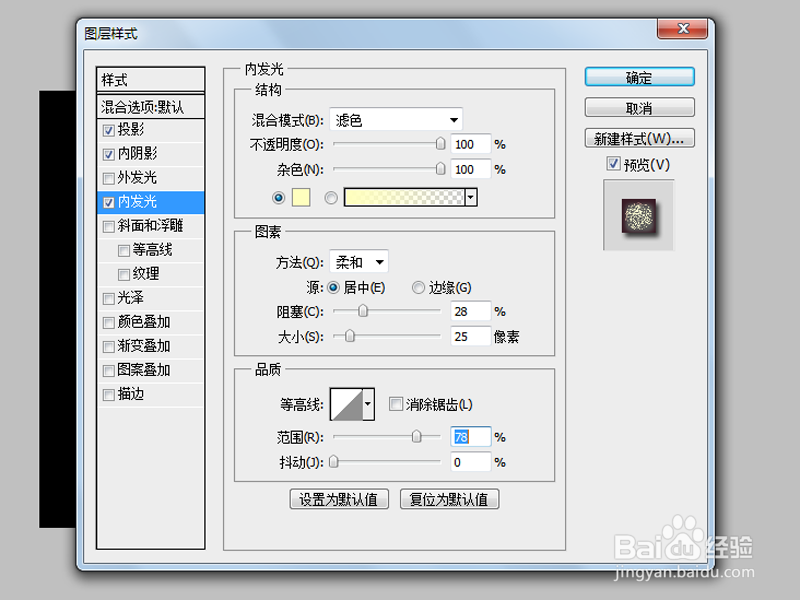The height and width of the screenshot is (600, 800).
Task: Select the 描边 row label
Action: tap(131, 394)
